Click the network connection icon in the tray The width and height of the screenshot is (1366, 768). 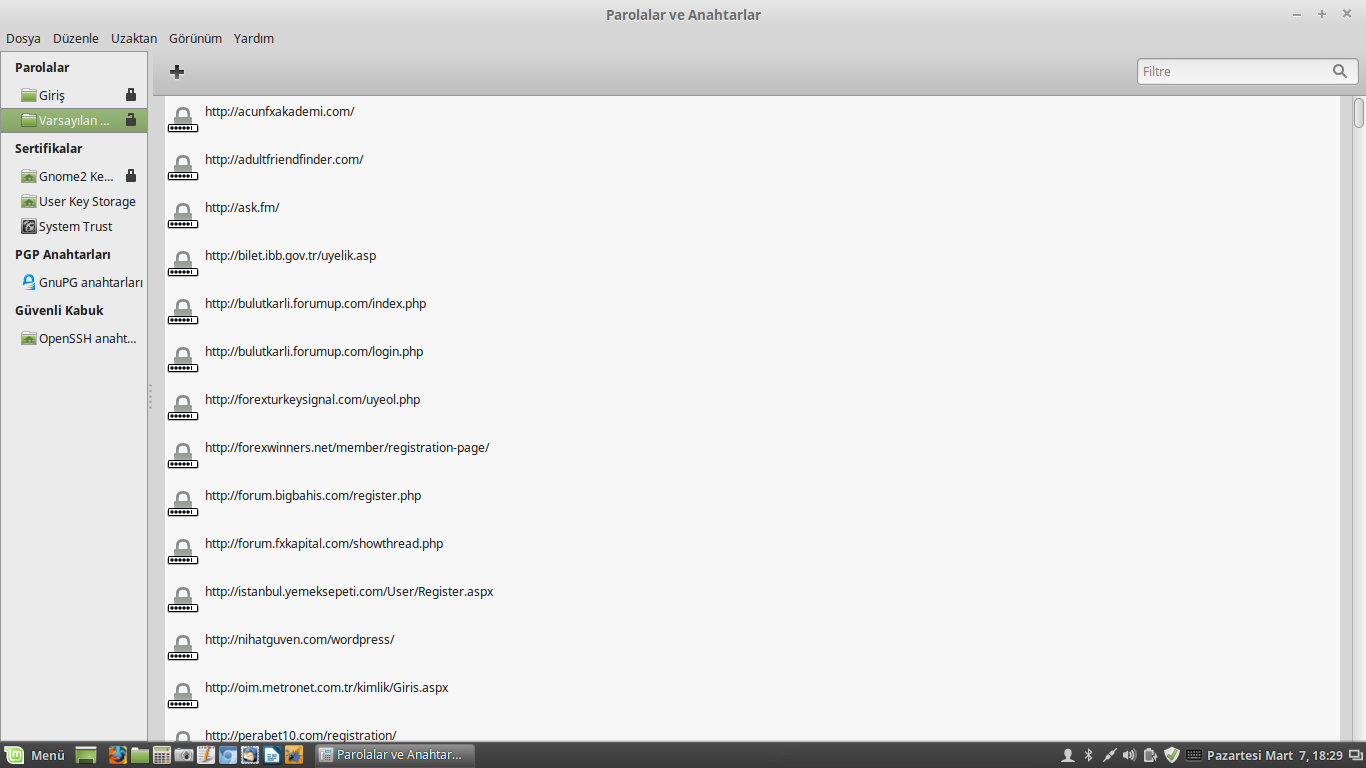(x=1109, y=755)
